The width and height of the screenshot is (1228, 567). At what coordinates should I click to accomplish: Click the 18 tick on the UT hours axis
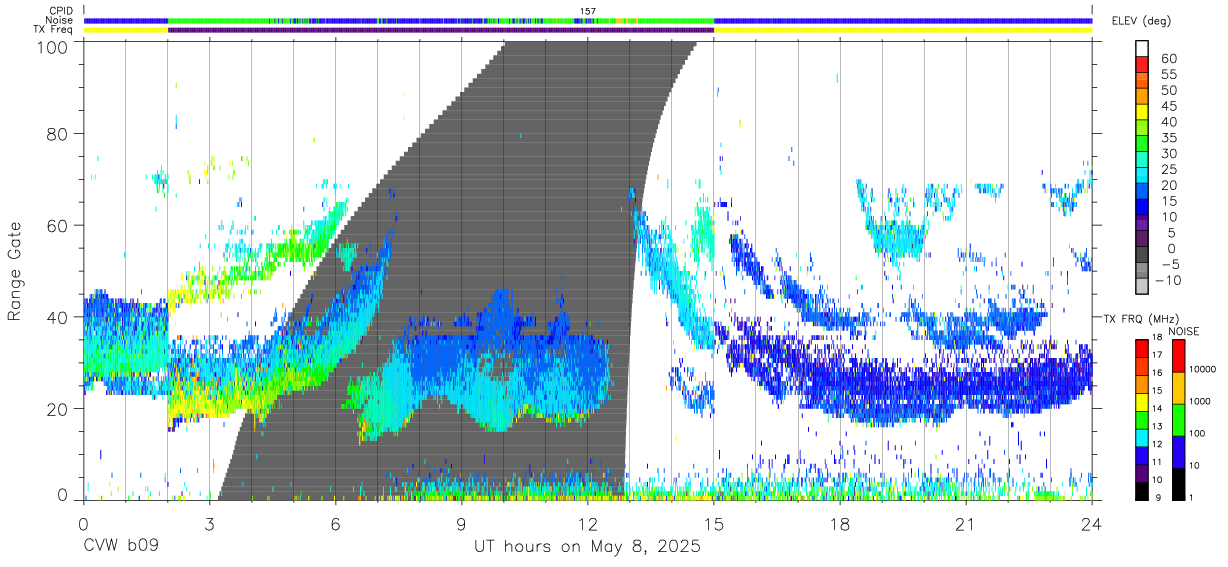point(840,523)
